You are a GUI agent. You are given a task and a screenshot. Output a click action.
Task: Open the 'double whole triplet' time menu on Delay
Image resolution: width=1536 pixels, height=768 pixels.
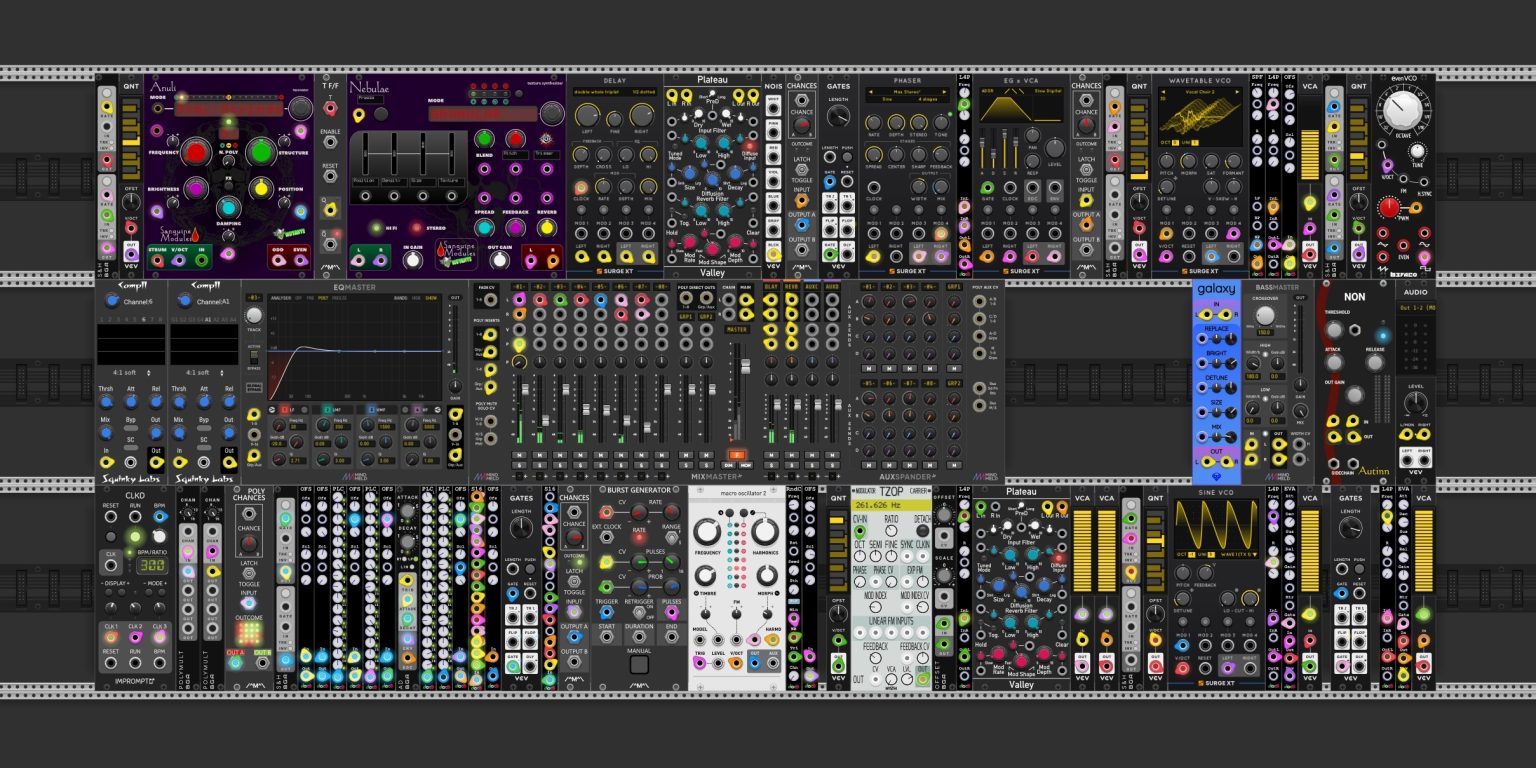pyautogui.click(x=596, y=93)
